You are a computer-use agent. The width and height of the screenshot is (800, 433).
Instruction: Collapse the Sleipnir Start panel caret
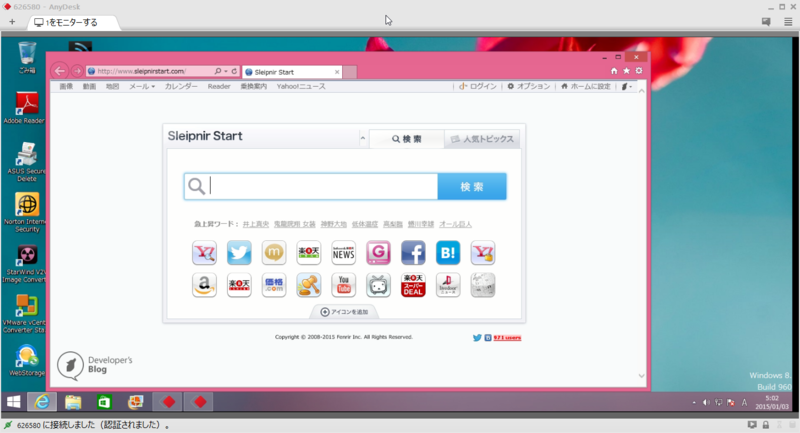(363, 138)
